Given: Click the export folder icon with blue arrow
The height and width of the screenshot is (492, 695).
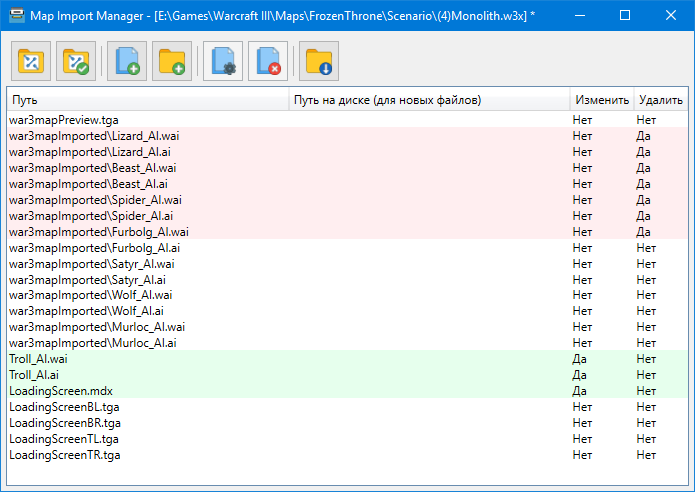Looking at the screenshot, I should tap(319, 61).
